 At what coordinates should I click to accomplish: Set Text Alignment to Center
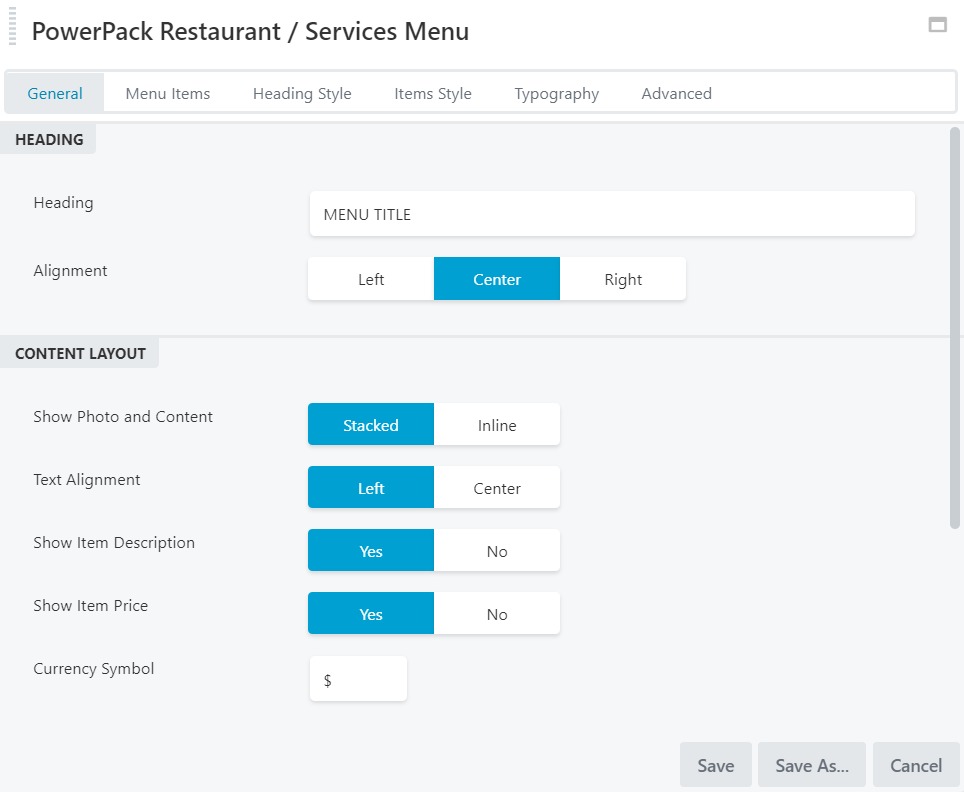point(497,488)
